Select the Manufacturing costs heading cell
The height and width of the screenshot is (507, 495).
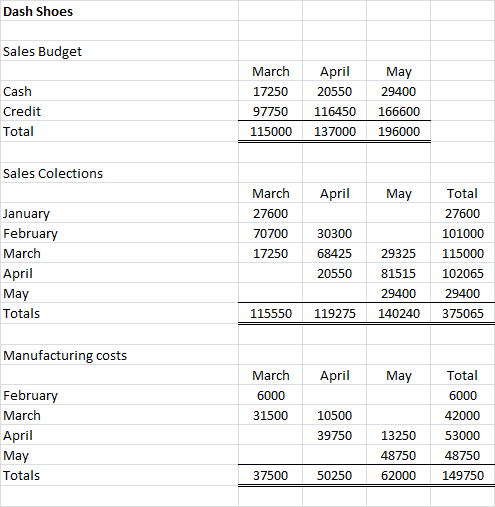(x=119, y=355)
